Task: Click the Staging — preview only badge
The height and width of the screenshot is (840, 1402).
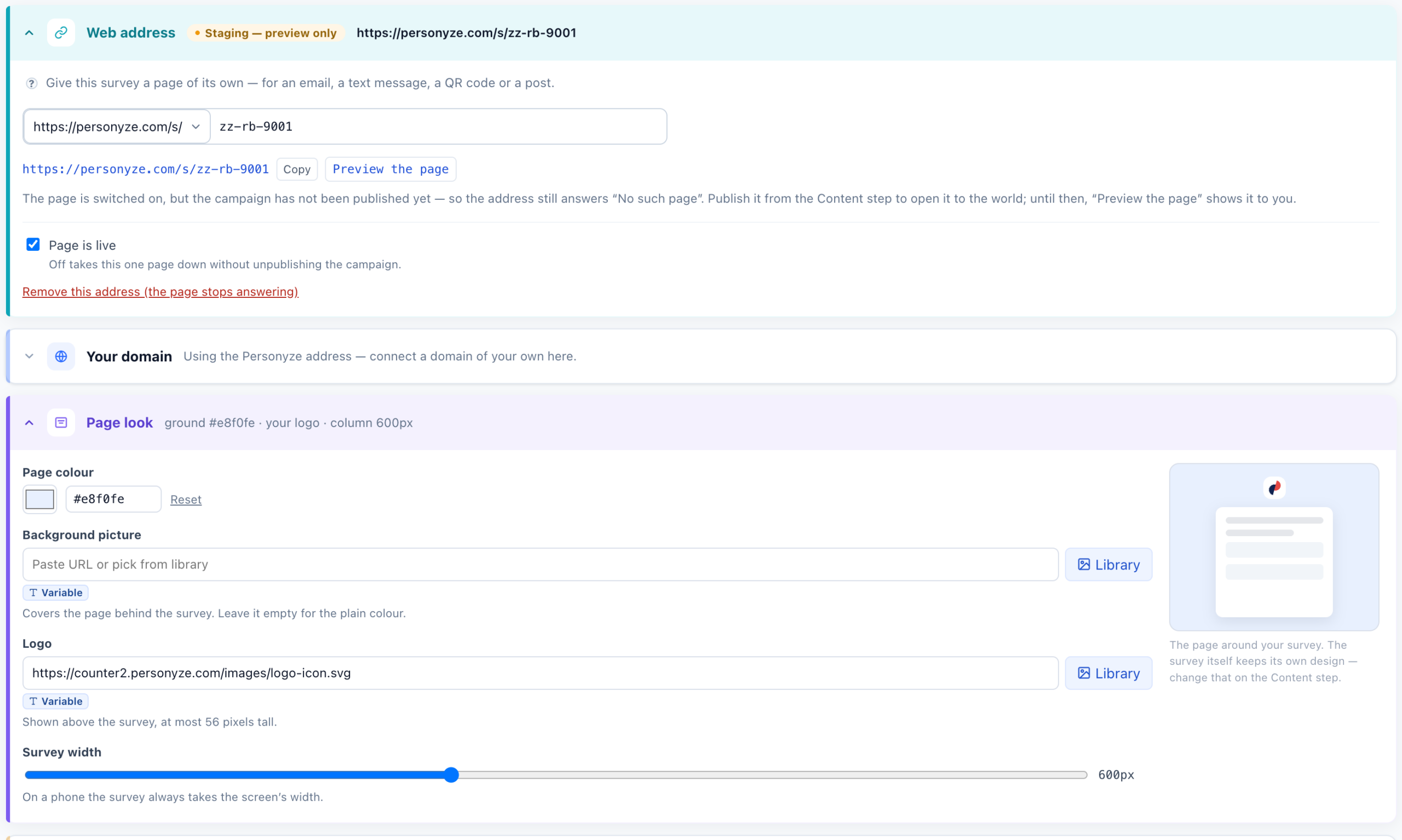Action: click(266, 33)
